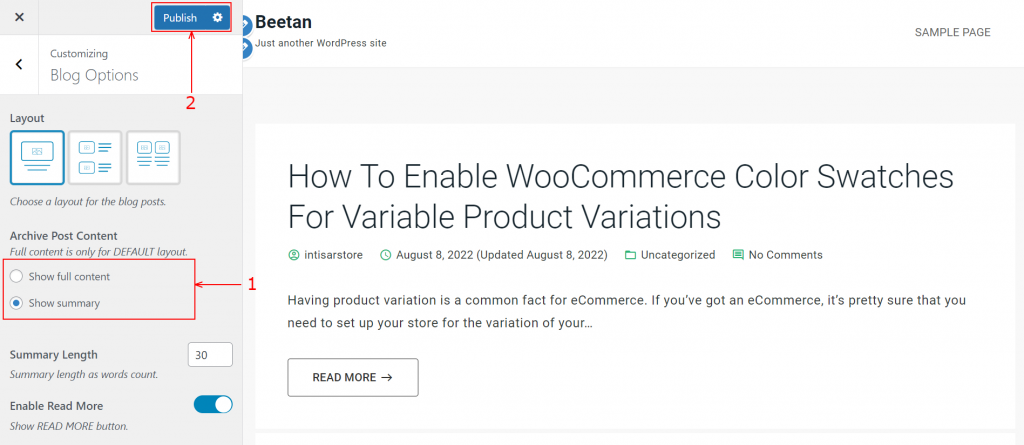Go back using the left chevron arrow
This screenshot has width=1024, height=445.
tap(19, 64)
